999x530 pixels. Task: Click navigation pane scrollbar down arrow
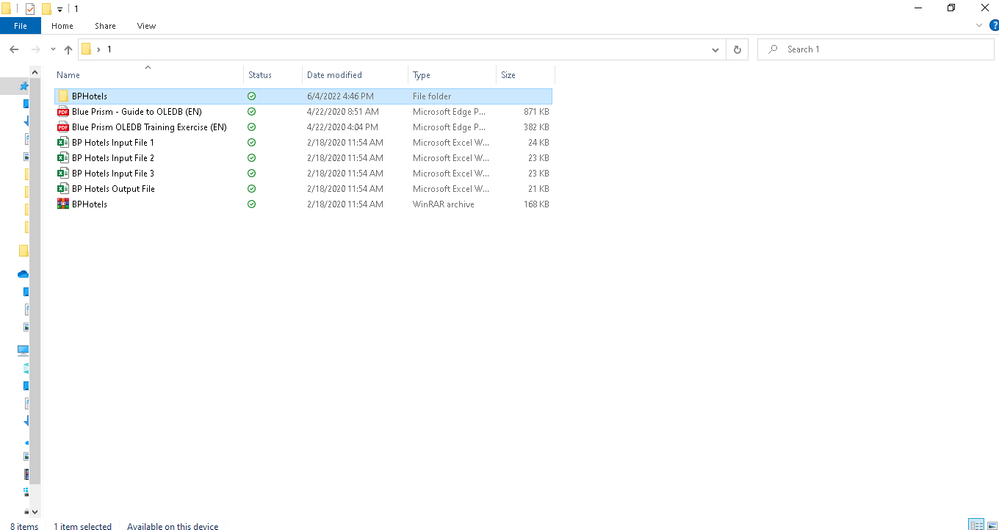click(x=35, y=512)
